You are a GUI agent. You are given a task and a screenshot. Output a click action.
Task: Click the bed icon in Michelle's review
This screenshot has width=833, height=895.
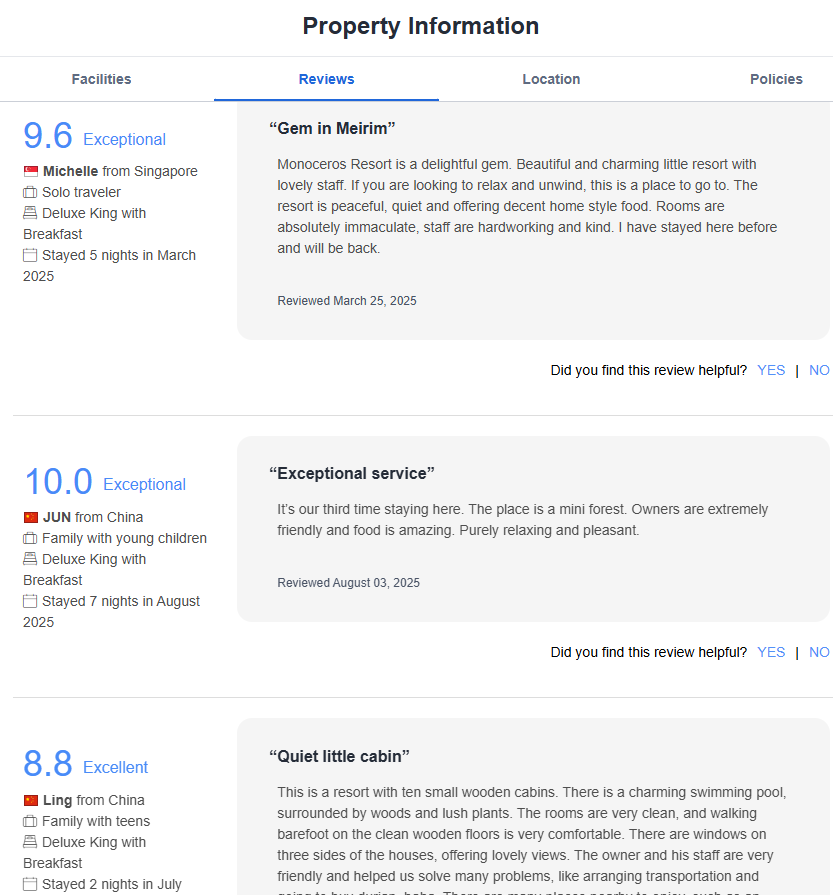(x=30, y=214)
